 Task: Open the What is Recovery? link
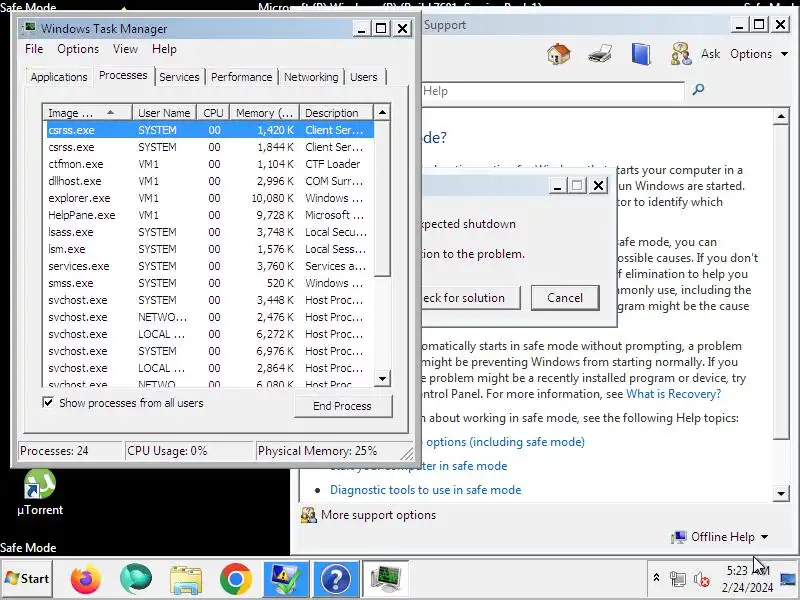pos(673,394)
